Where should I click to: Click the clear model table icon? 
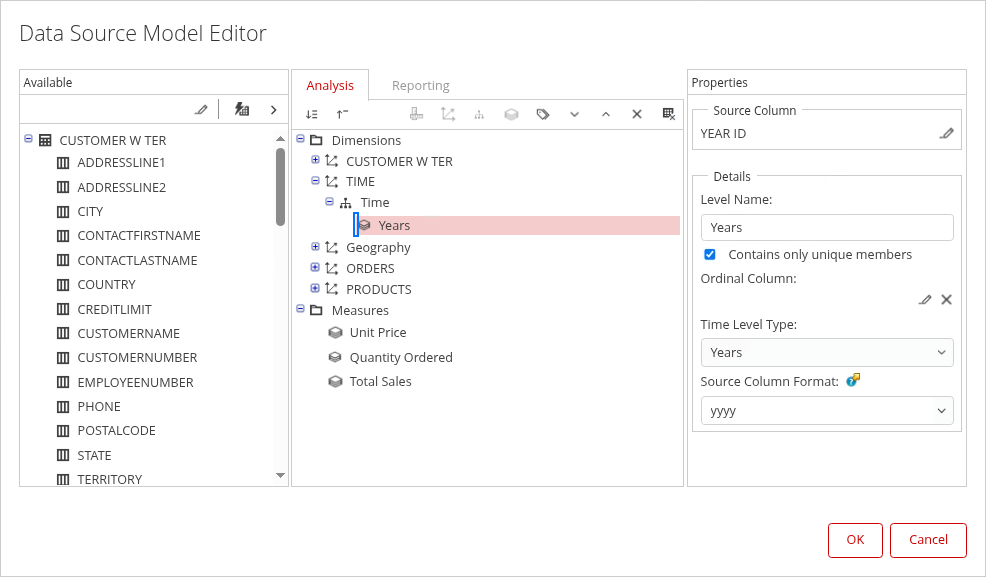669,115
